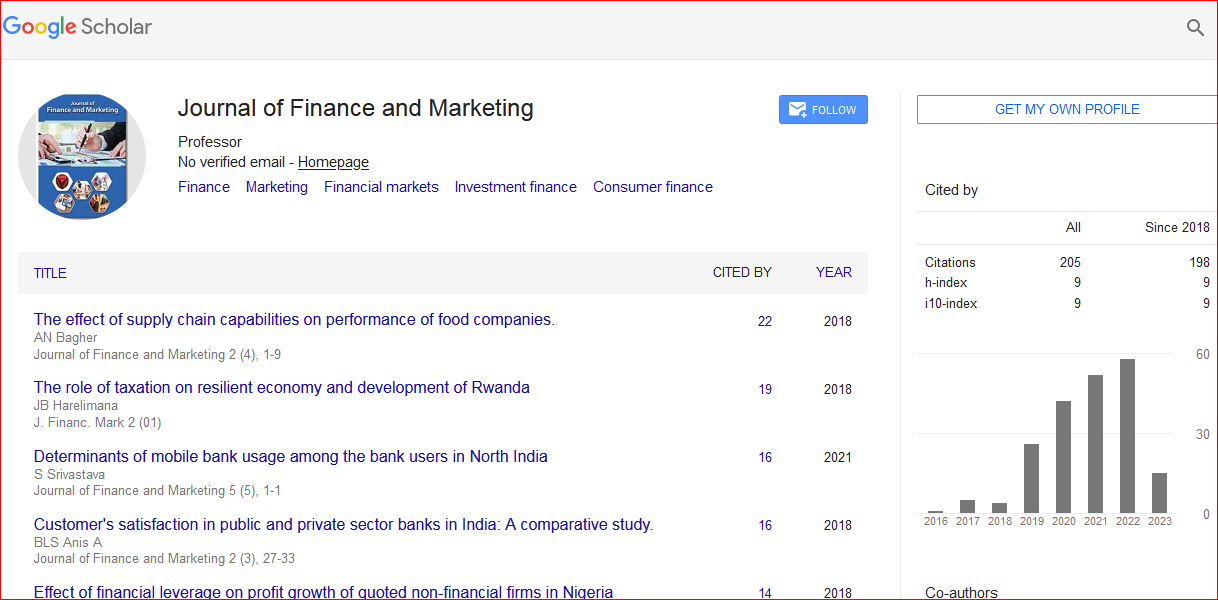Open Consumer finance topic link
The height and width of the screenshot is (600, 1218).
tap(652, 187)
